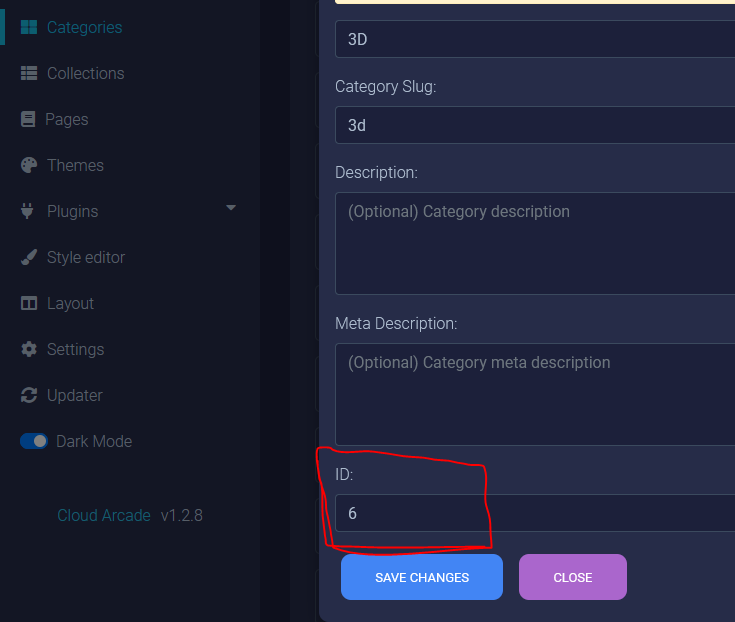735x622 pixels.
Task: Focus the Category Slug input field
Action: coord(535,125)
